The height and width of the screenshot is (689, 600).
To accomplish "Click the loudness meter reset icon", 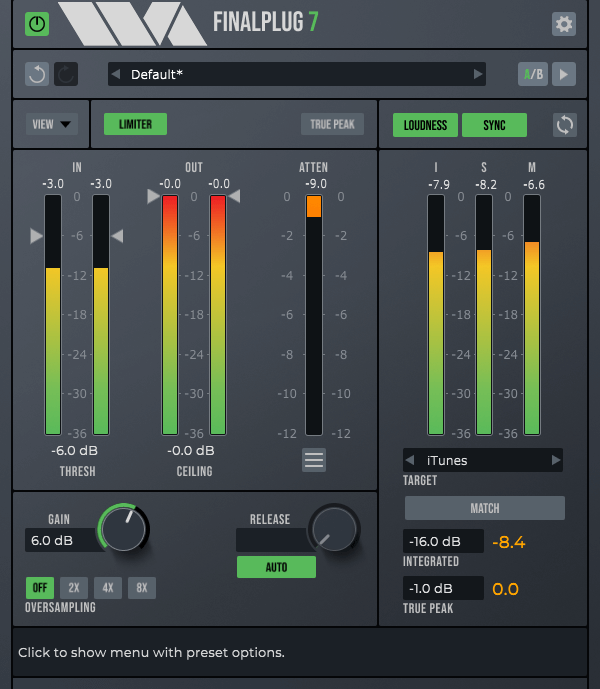I will (565, 125).
